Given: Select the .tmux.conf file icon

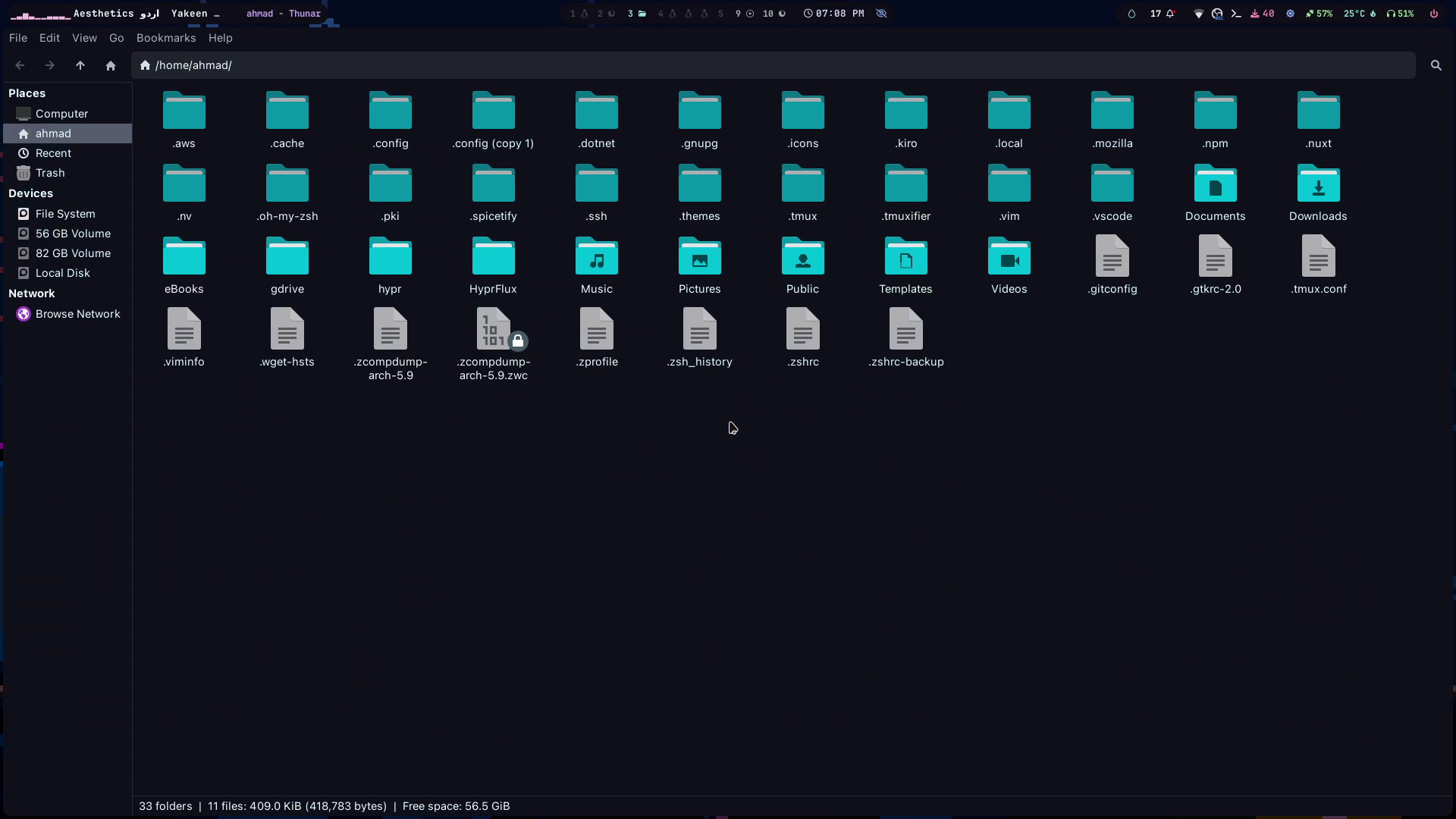Looking at the screenshot, I should pos(1318,256).
